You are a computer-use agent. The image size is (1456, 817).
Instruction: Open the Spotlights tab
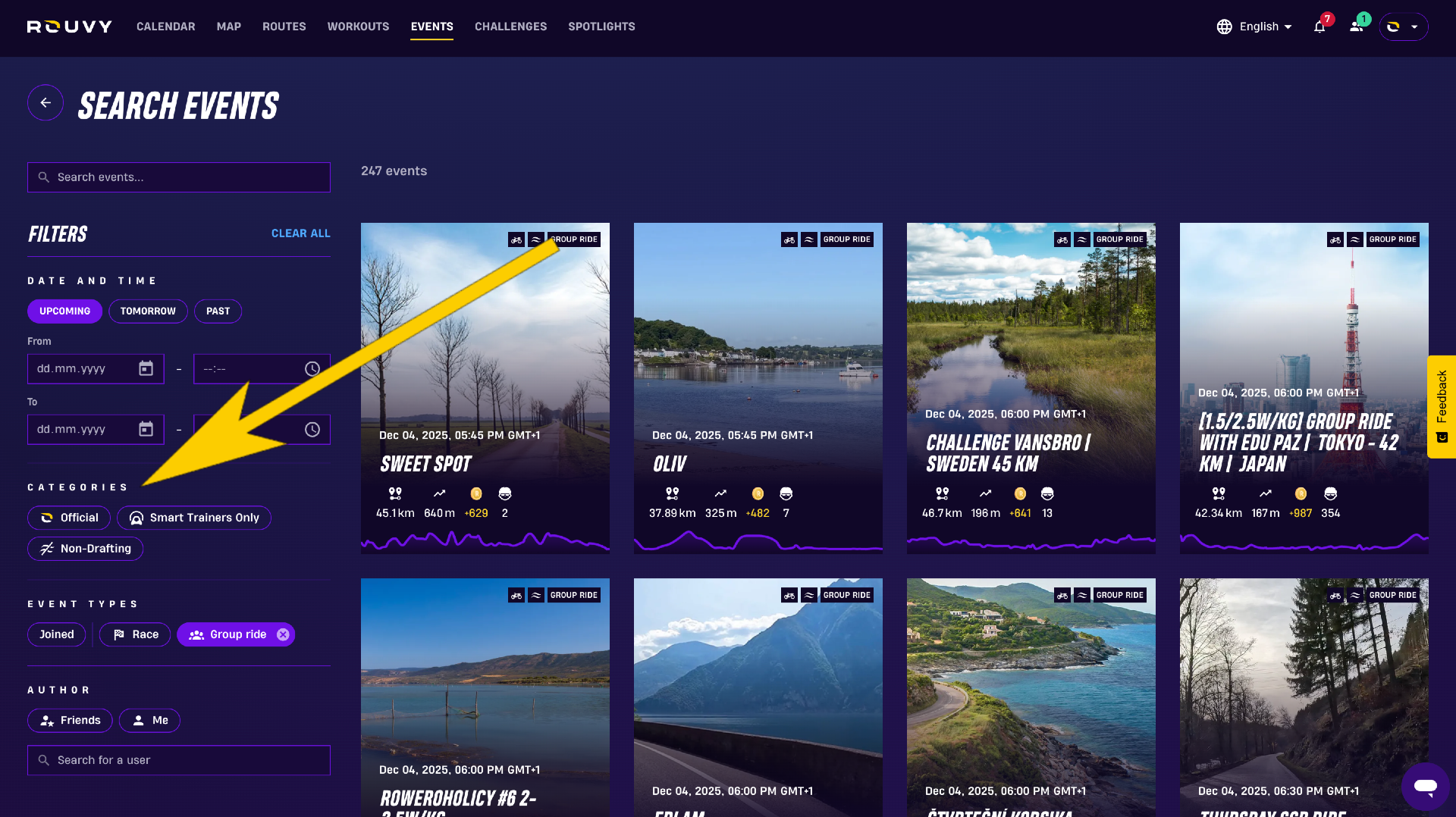pyautogui.click(x=601, y=27)
